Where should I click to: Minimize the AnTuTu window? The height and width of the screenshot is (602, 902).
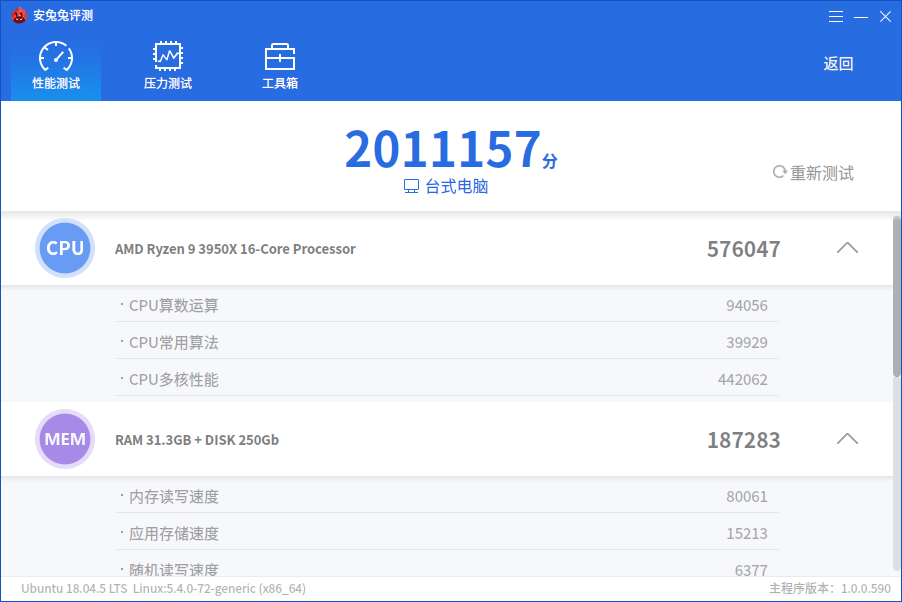pyautogui.click(x=861, y=17)
